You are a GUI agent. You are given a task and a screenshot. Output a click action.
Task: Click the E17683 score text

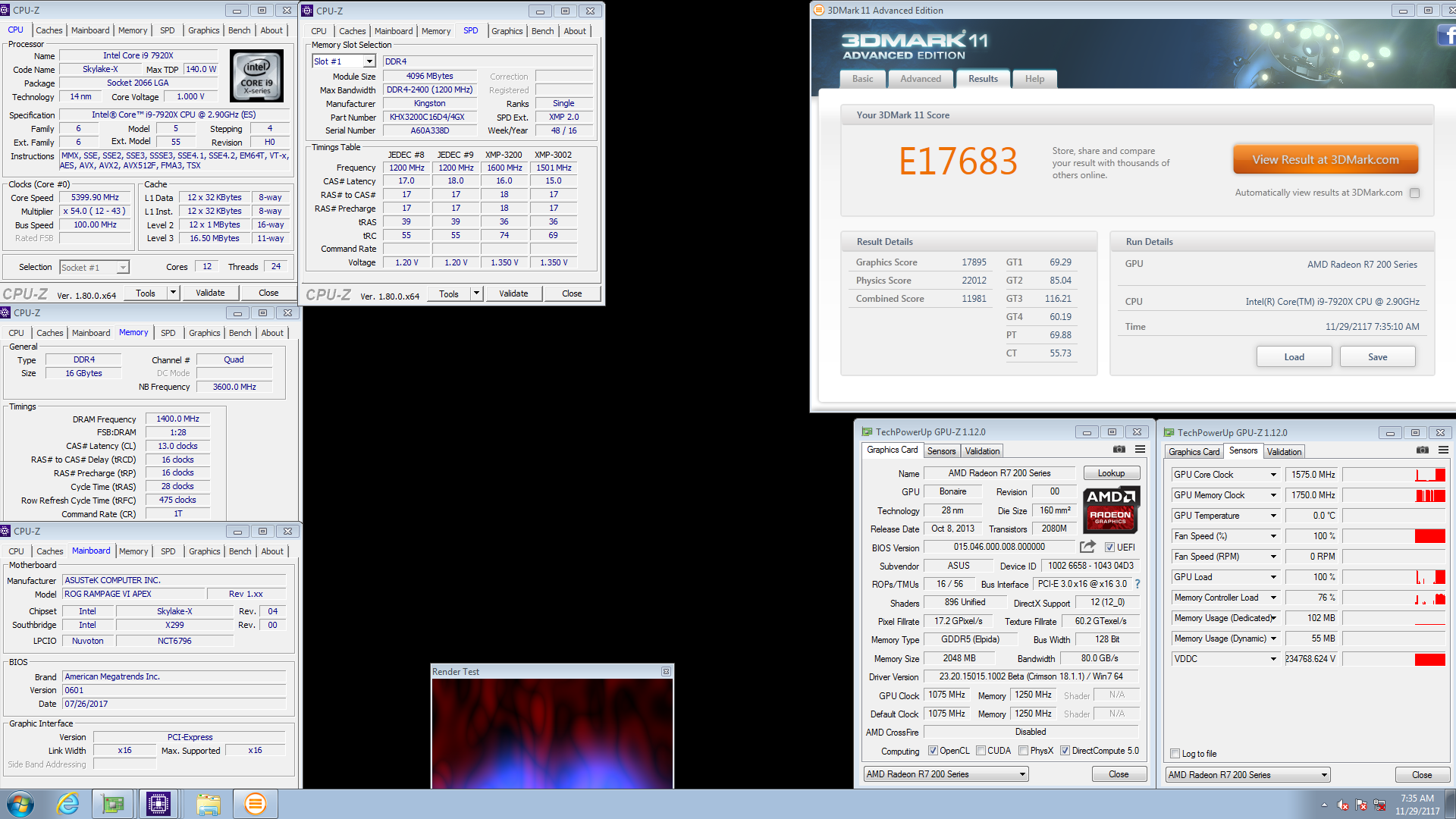[x=958, y=162]
